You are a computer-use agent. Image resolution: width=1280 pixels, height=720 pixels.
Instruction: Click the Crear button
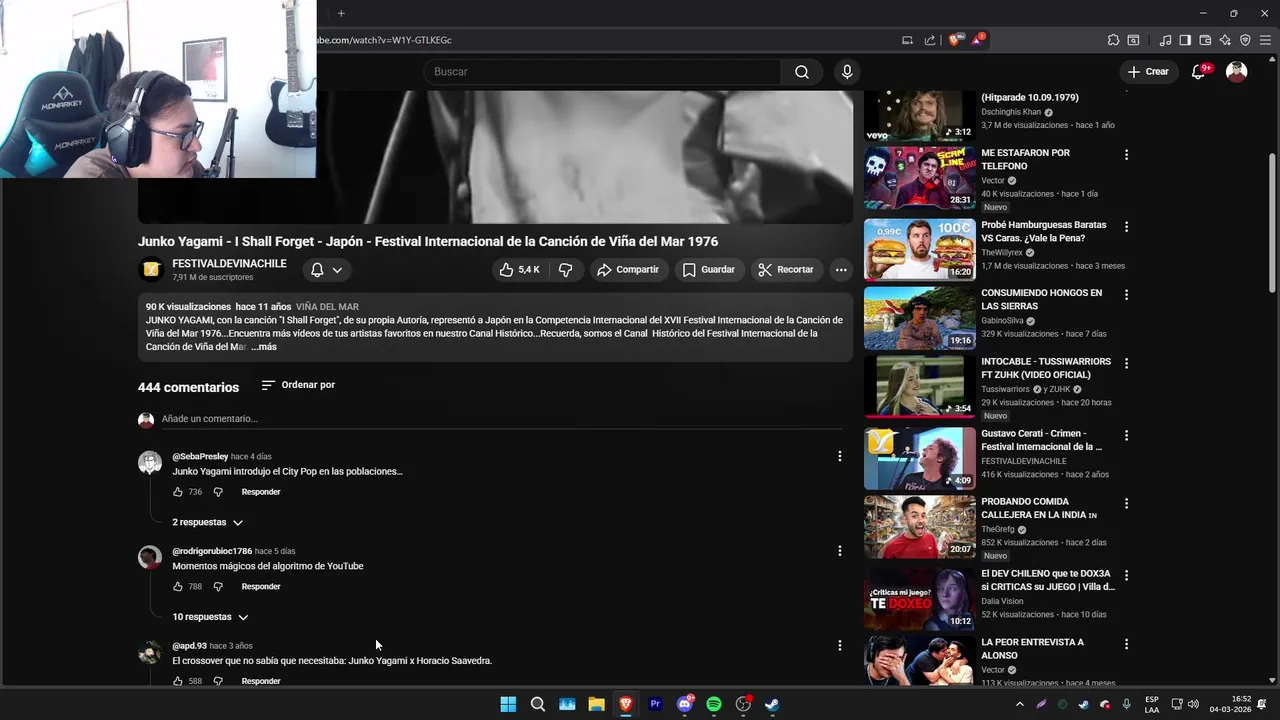coord(1148,72)
